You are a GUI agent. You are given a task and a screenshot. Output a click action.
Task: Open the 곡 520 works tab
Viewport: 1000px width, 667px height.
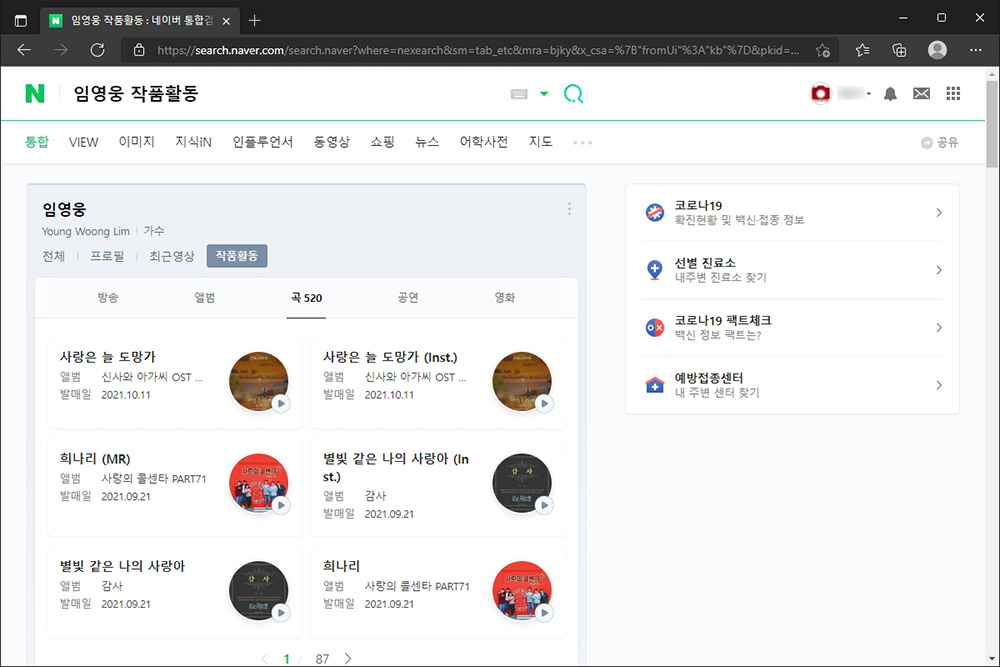click(306, 298)
